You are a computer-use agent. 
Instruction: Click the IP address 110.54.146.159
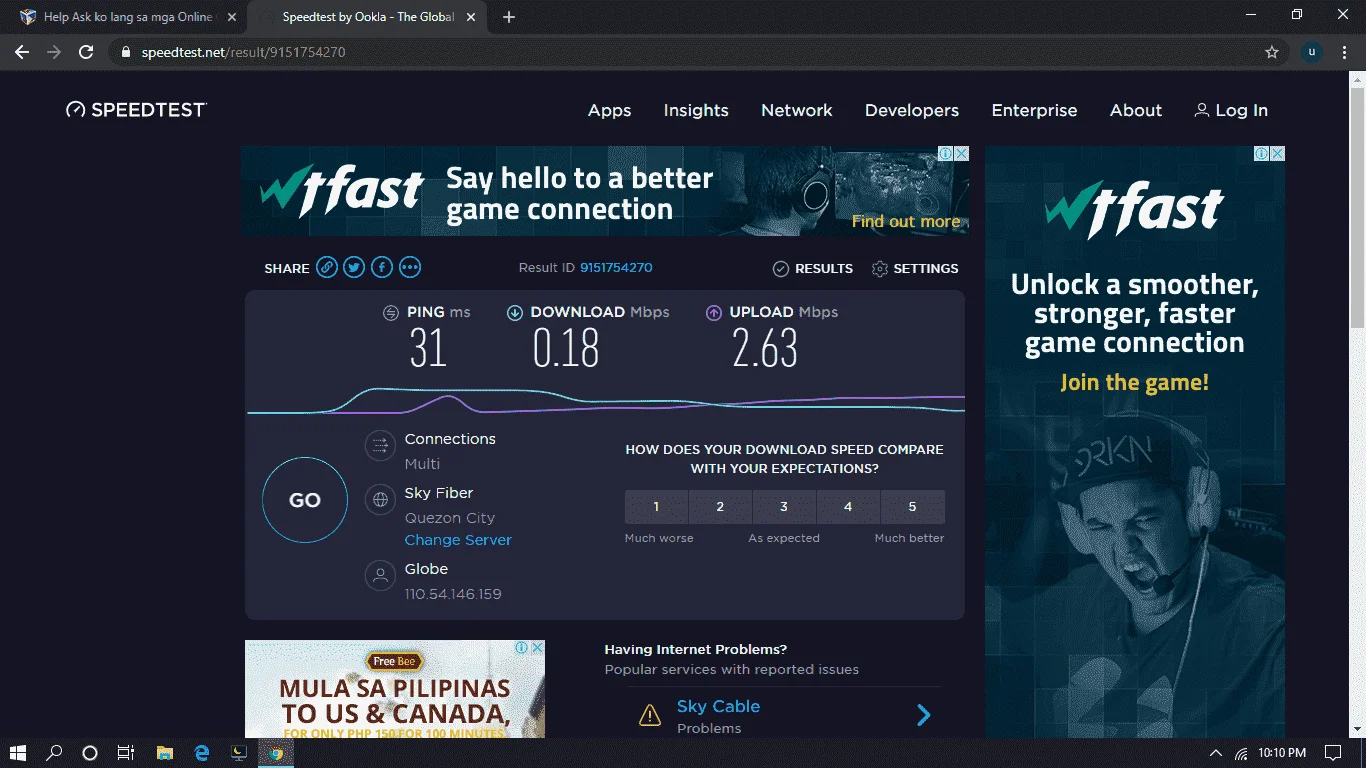click(453, 594)
